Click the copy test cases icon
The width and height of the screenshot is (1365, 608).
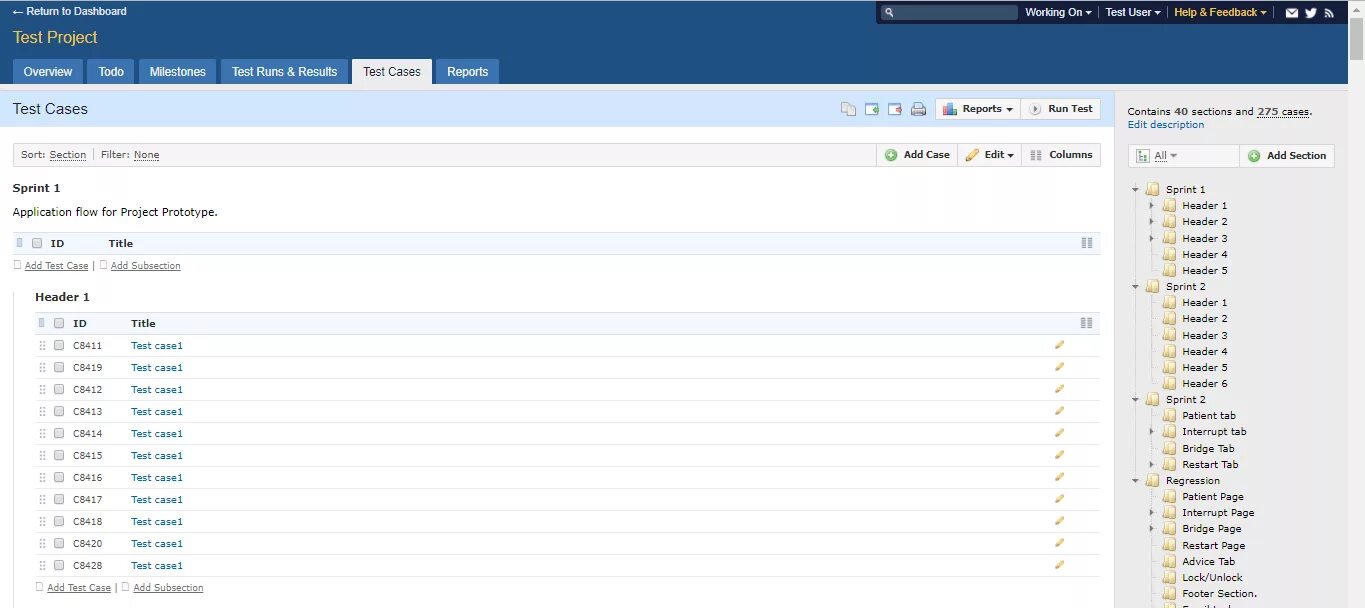[x=848, y=109]
